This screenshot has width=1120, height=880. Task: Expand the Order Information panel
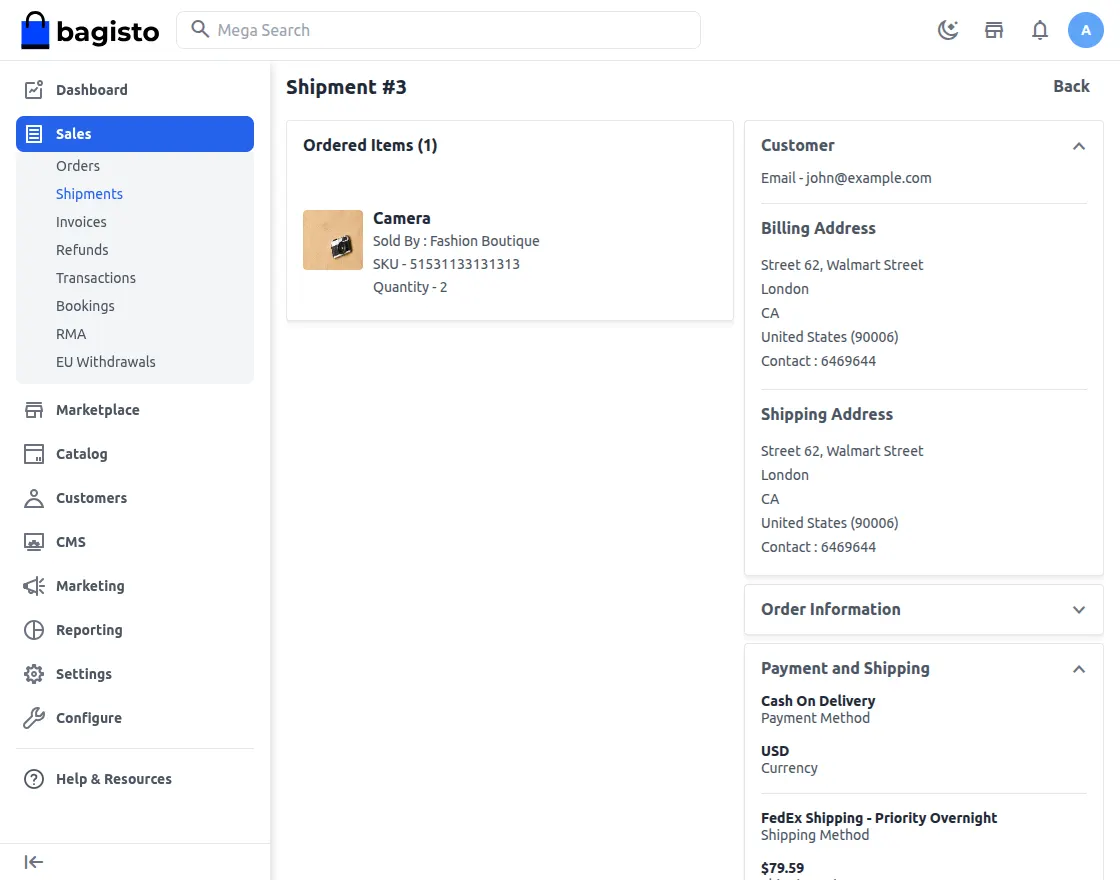click(1079, 609)
